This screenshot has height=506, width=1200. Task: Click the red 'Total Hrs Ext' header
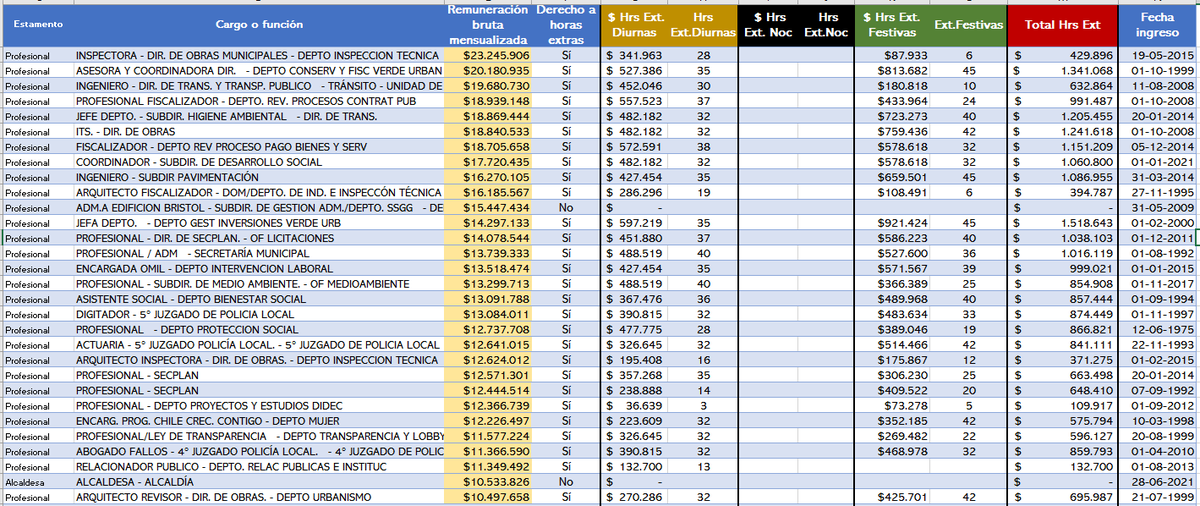point(1062,25)
